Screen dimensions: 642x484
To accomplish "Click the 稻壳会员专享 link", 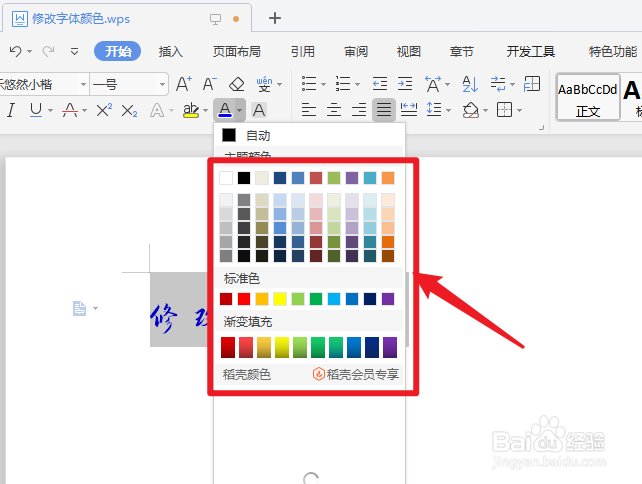I will coord(356,374).
